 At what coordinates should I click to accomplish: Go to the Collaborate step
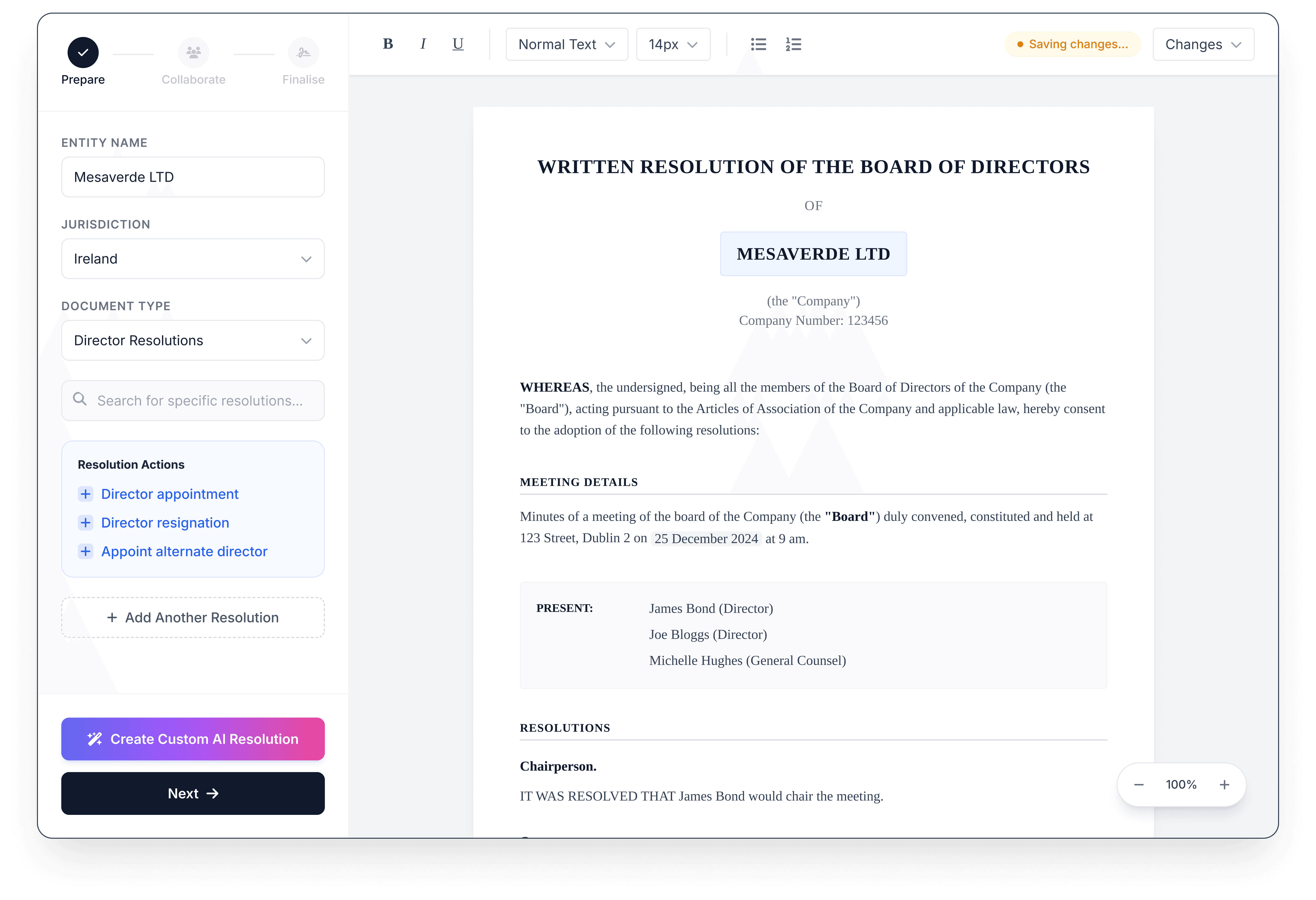tap(193, 53)
